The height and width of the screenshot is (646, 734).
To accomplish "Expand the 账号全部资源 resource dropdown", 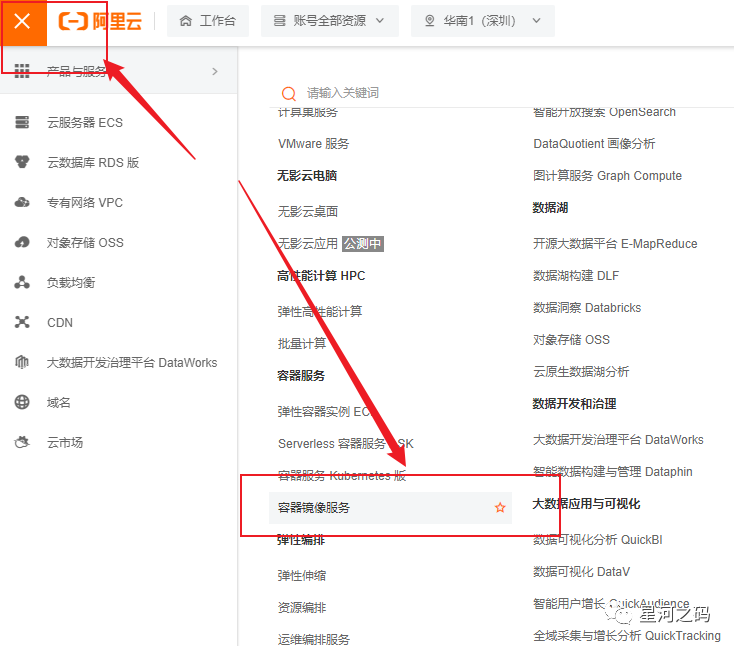I will tap(330, 21).
